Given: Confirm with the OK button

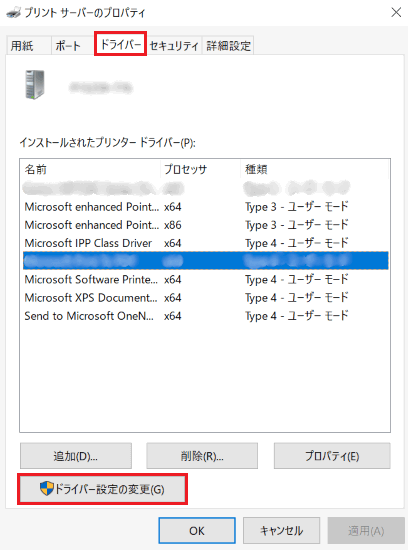Looking at the screenshot, I should [197, 530].
